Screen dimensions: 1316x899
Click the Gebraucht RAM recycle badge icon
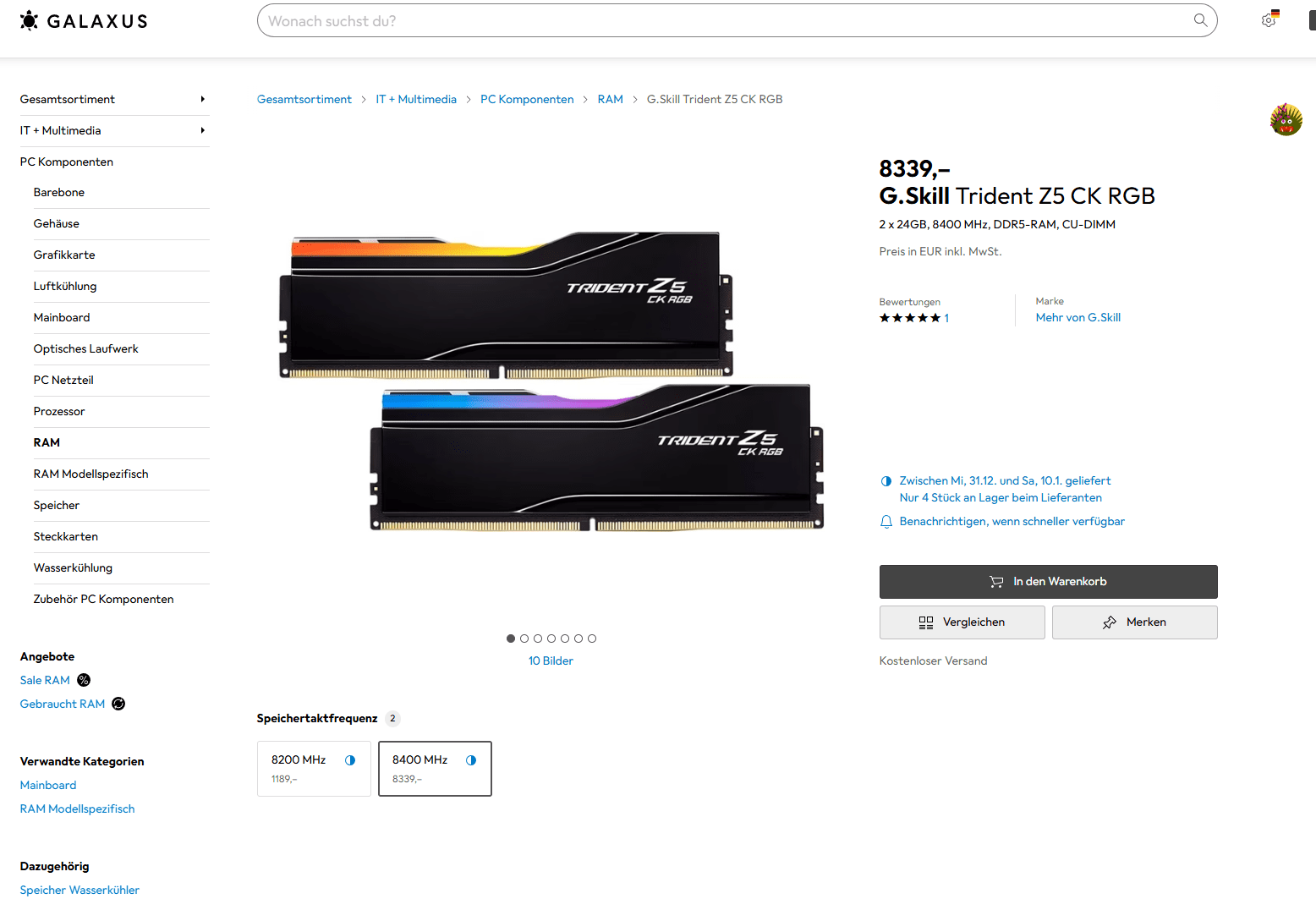coord(118,704)
